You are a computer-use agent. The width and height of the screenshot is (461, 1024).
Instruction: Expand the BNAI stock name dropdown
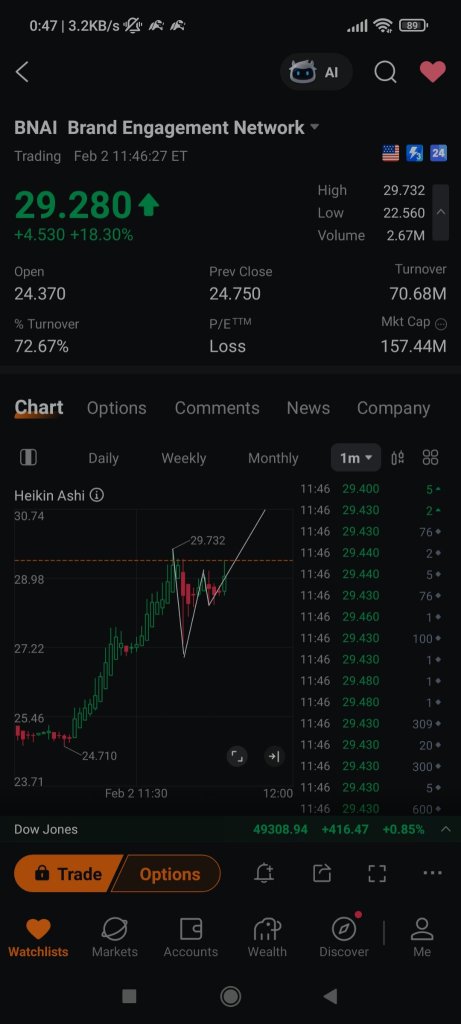(314, 127)
